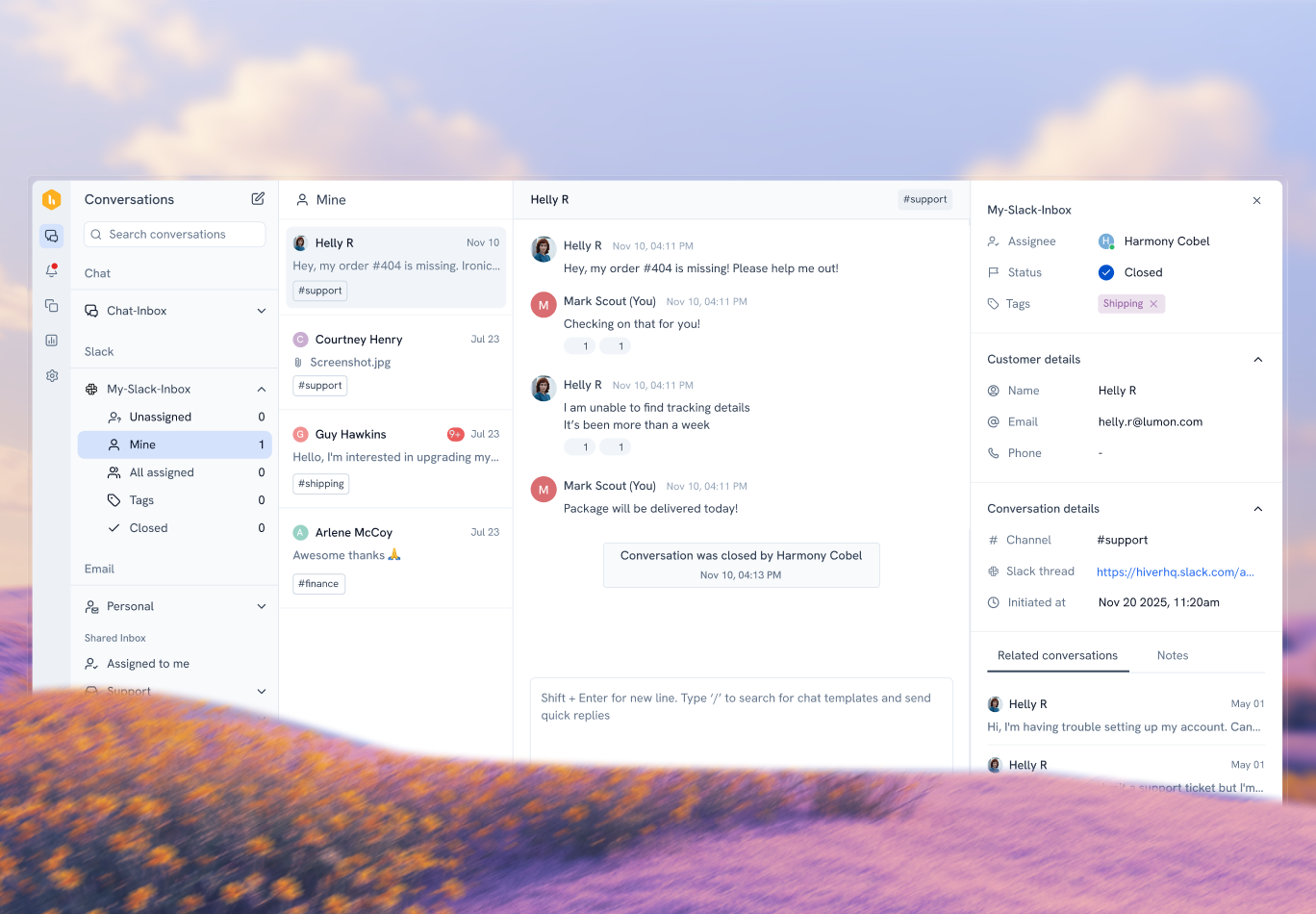Open Helly R's Nov 10 conversation
The image size is (1316, 914).
(x=396, y=267)
